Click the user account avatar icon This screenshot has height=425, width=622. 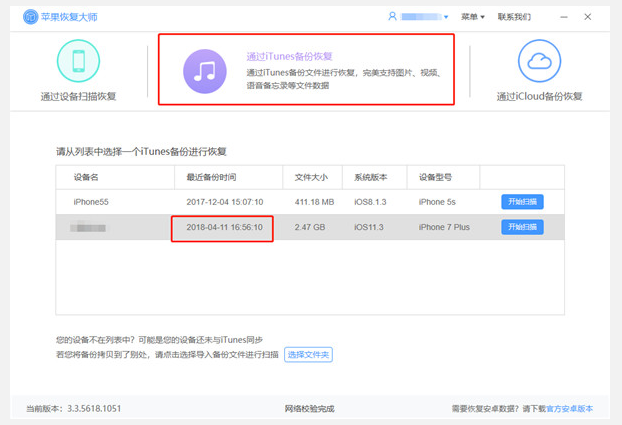coord(392,17)
